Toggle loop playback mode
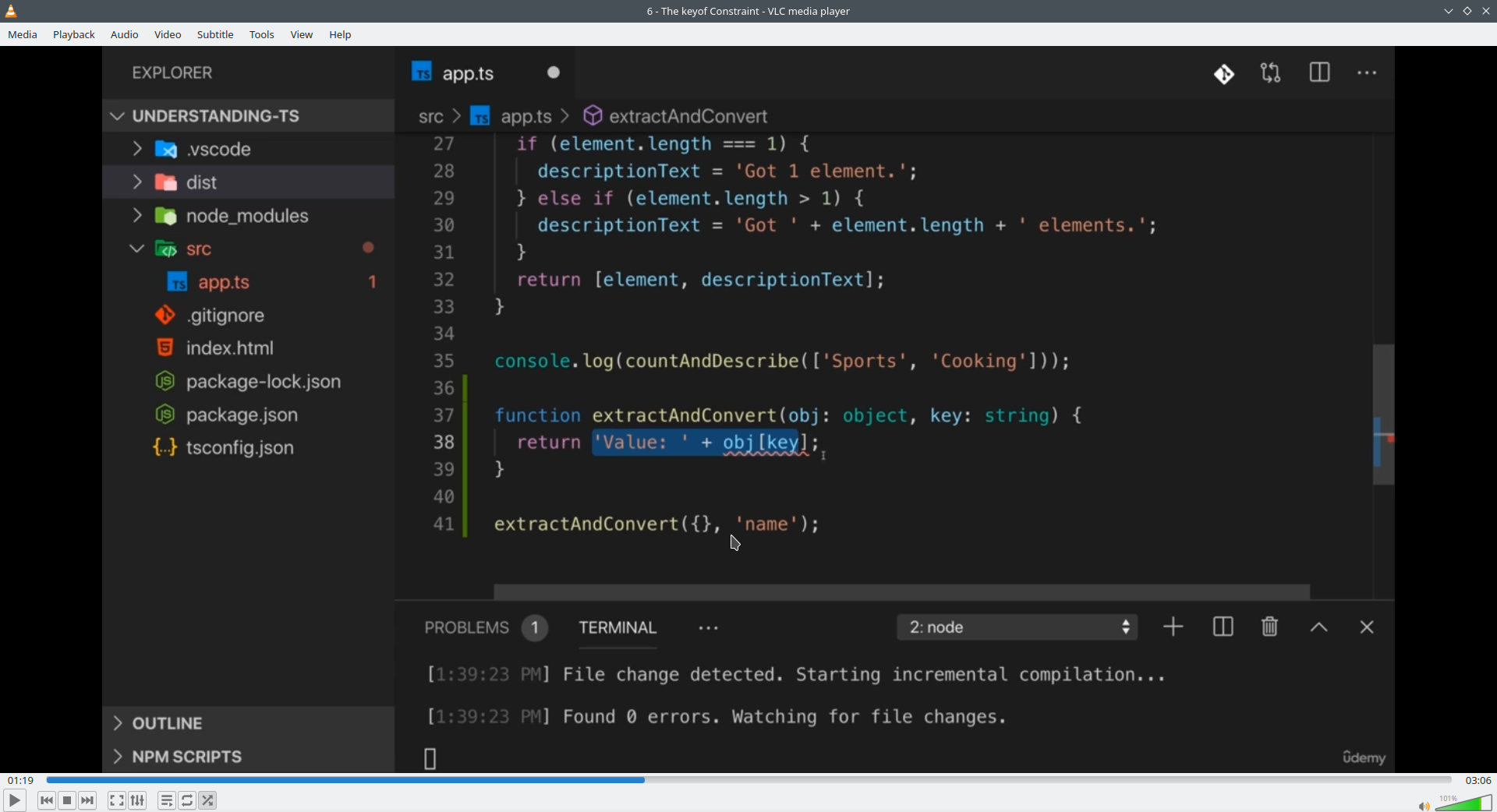 pos(187,800)
